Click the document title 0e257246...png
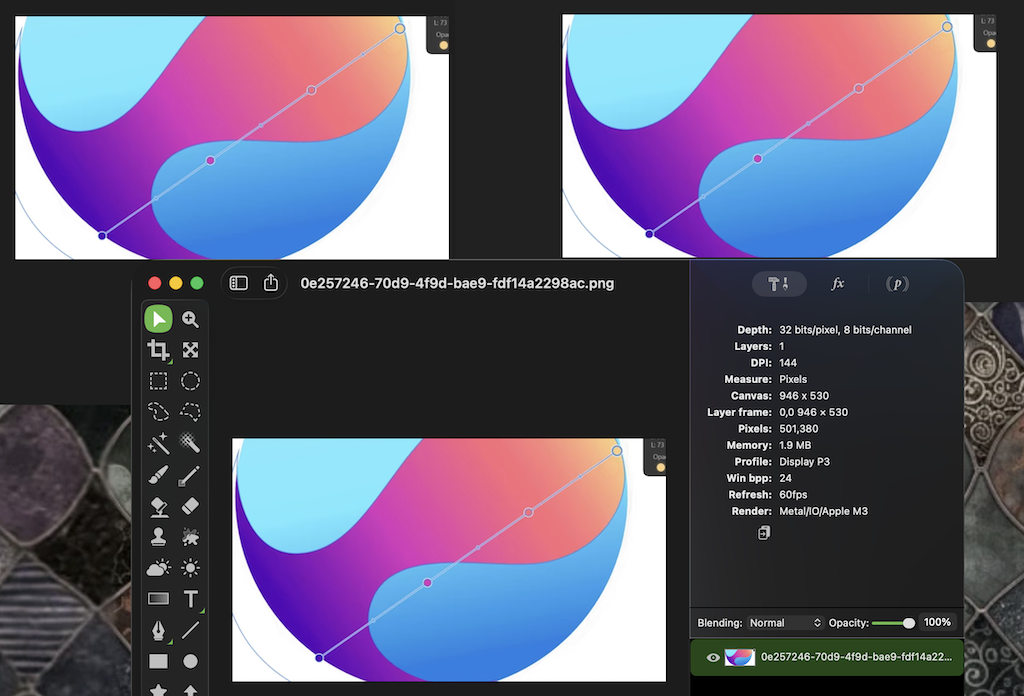 (x=457, y=283)
